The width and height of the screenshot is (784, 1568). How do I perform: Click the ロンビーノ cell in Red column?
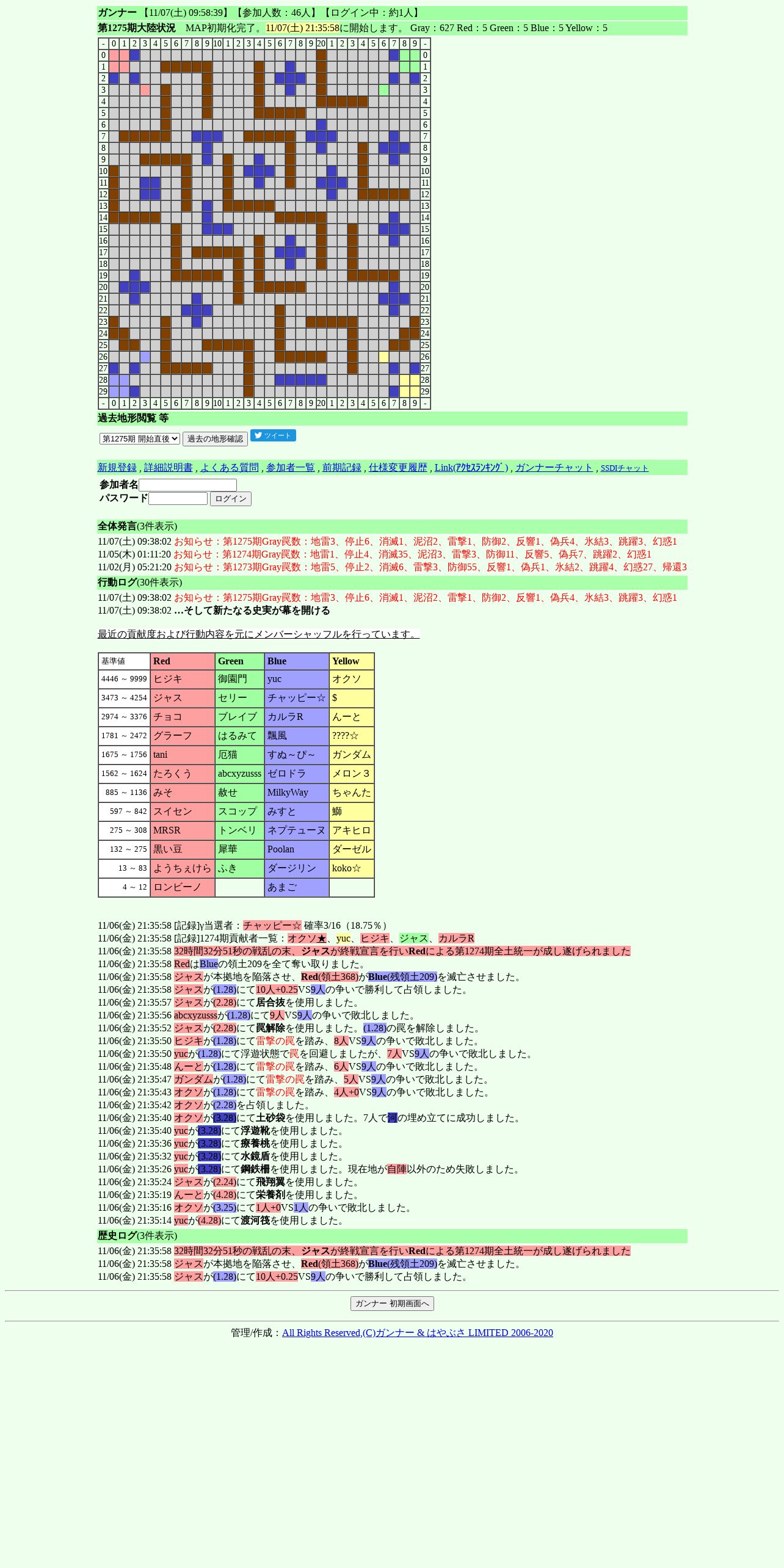(183, 887)
